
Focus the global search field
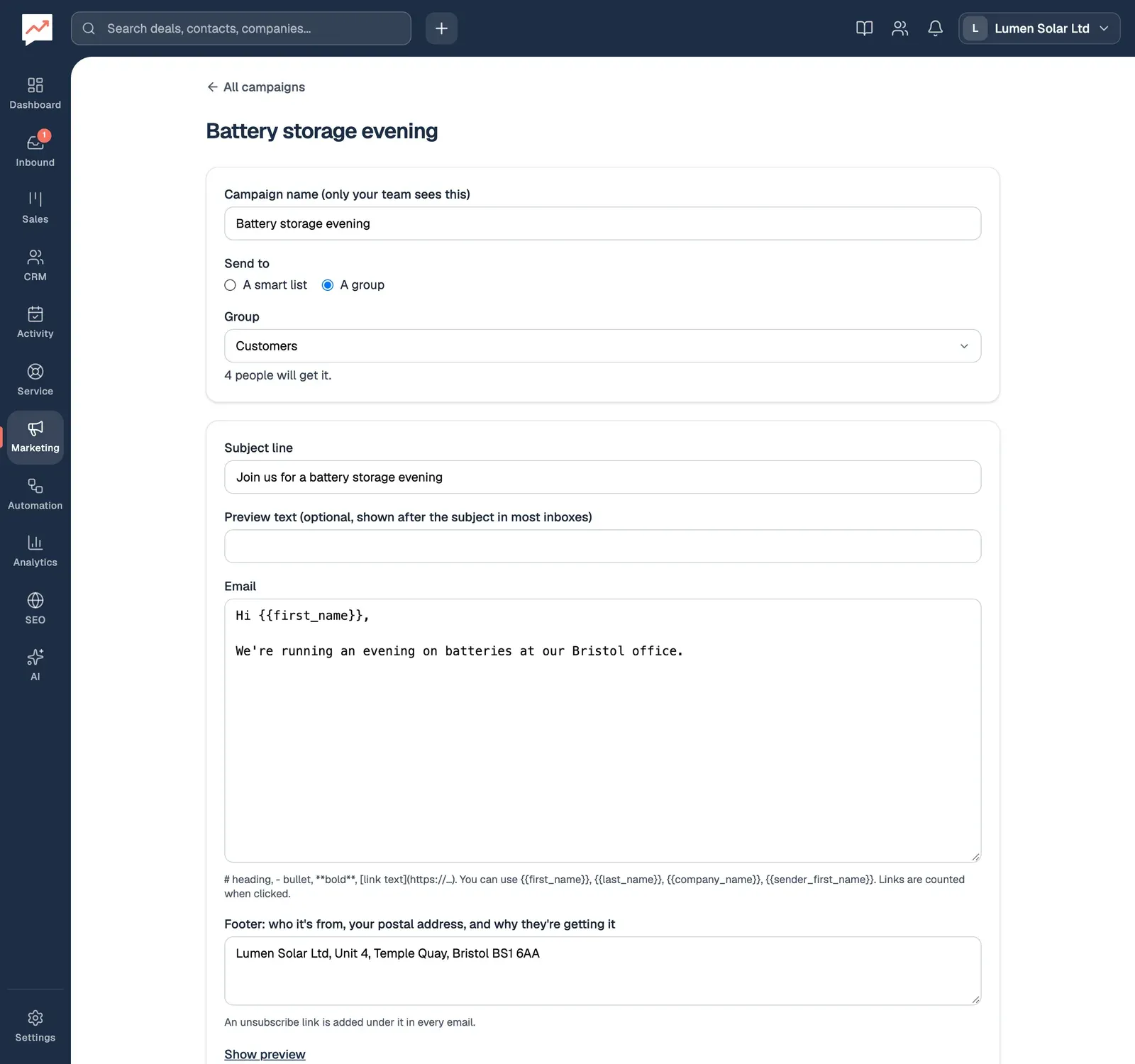pos(241,28)
